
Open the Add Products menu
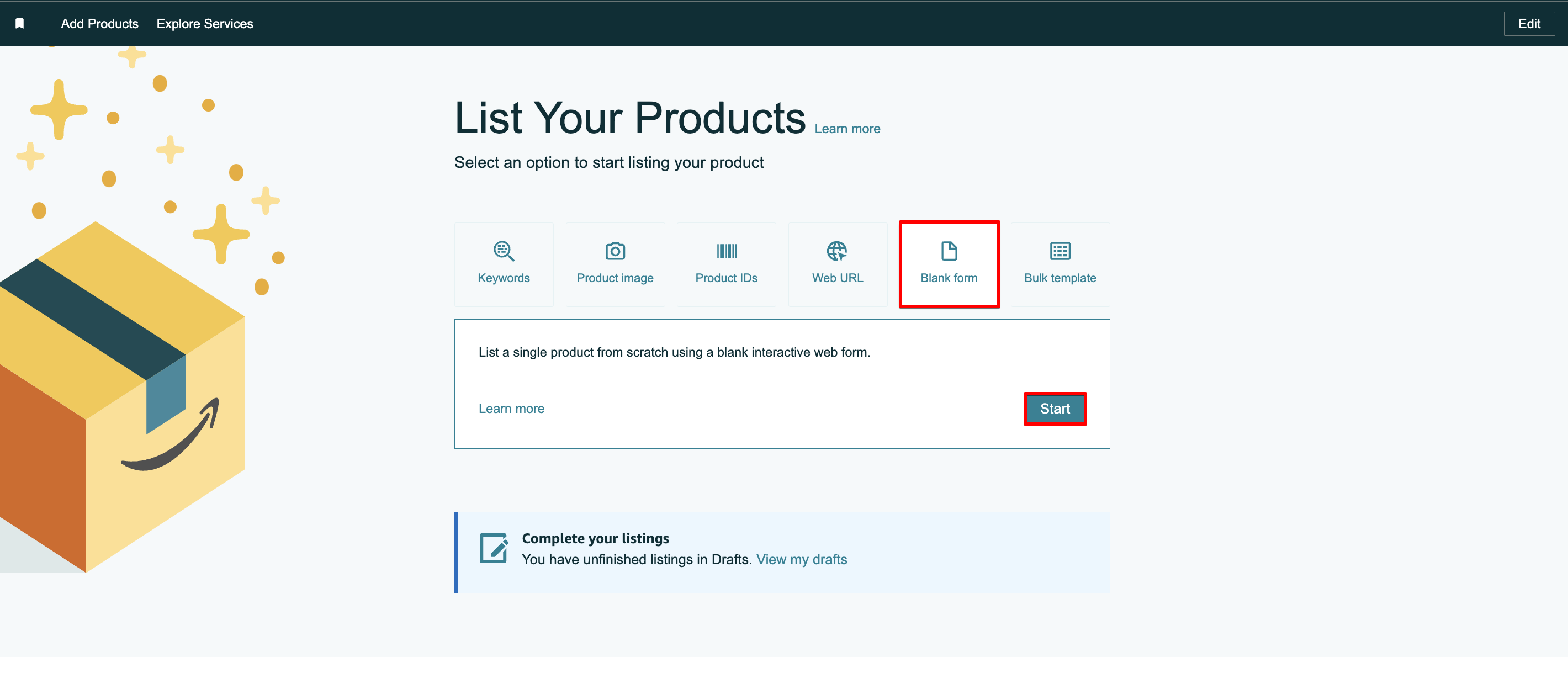tap(100, 24)
